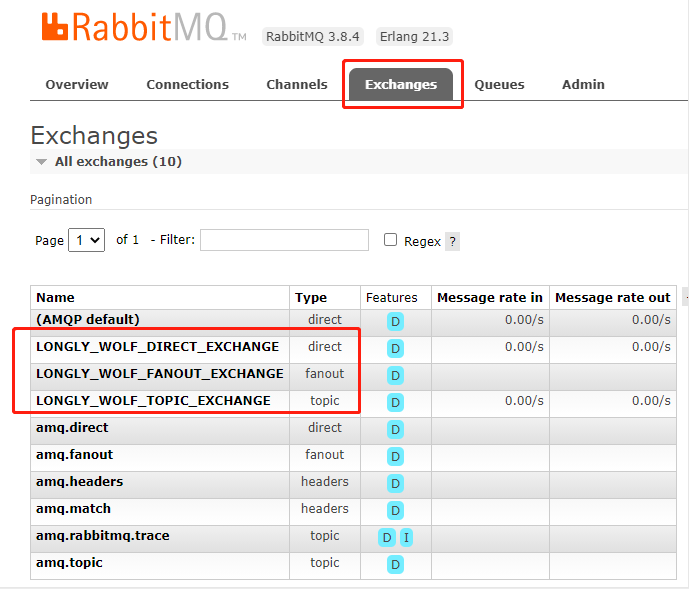Click the D badge in amq.headers row
Image resolution: width=689 pixels, height=589 pixels.
tap(395, 484)
